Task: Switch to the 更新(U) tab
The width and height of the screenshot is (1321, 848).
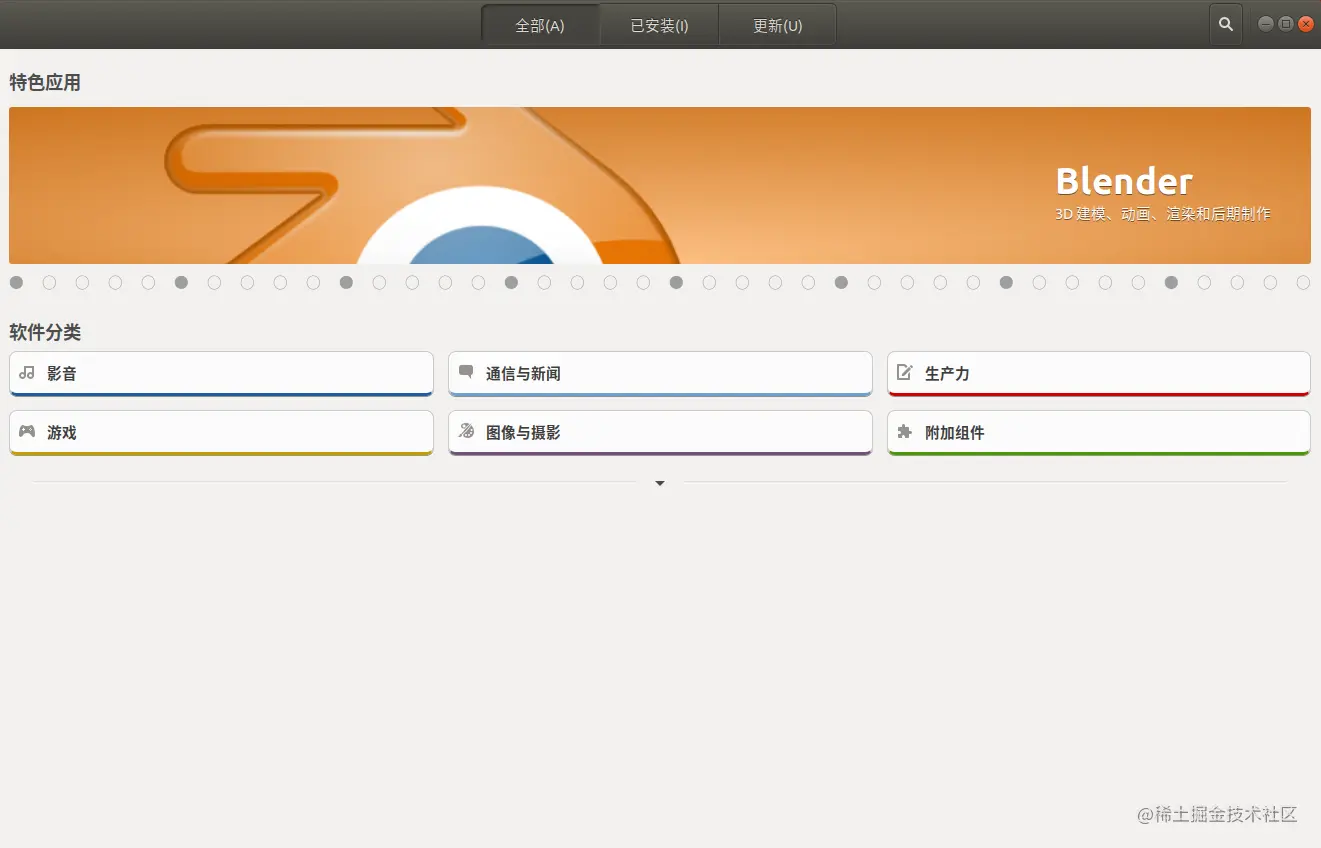Action: click(x=777, y=25)
